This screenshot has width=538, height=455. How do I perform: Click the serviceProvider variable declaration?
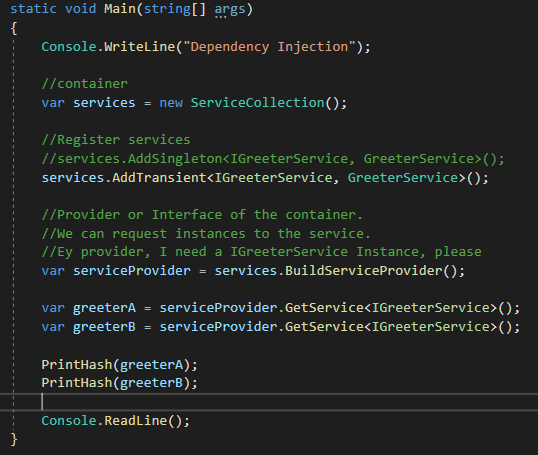(x=132, y=271)
